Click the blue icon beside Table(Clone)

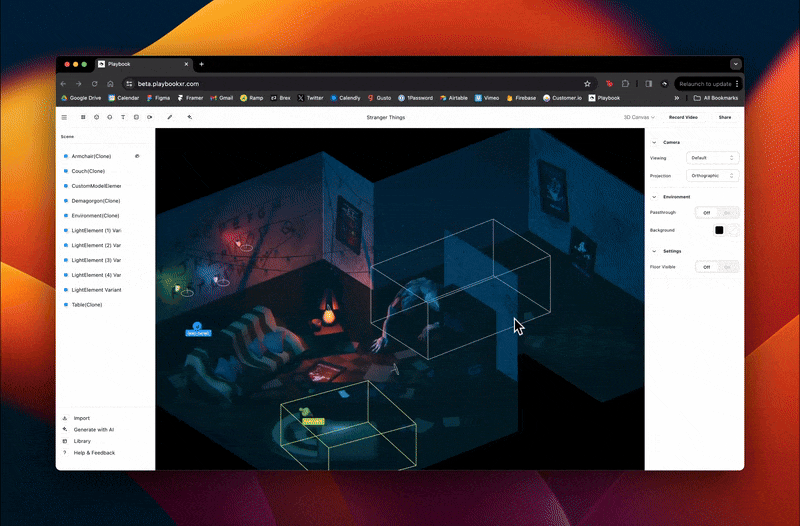[x=66, y=305]
